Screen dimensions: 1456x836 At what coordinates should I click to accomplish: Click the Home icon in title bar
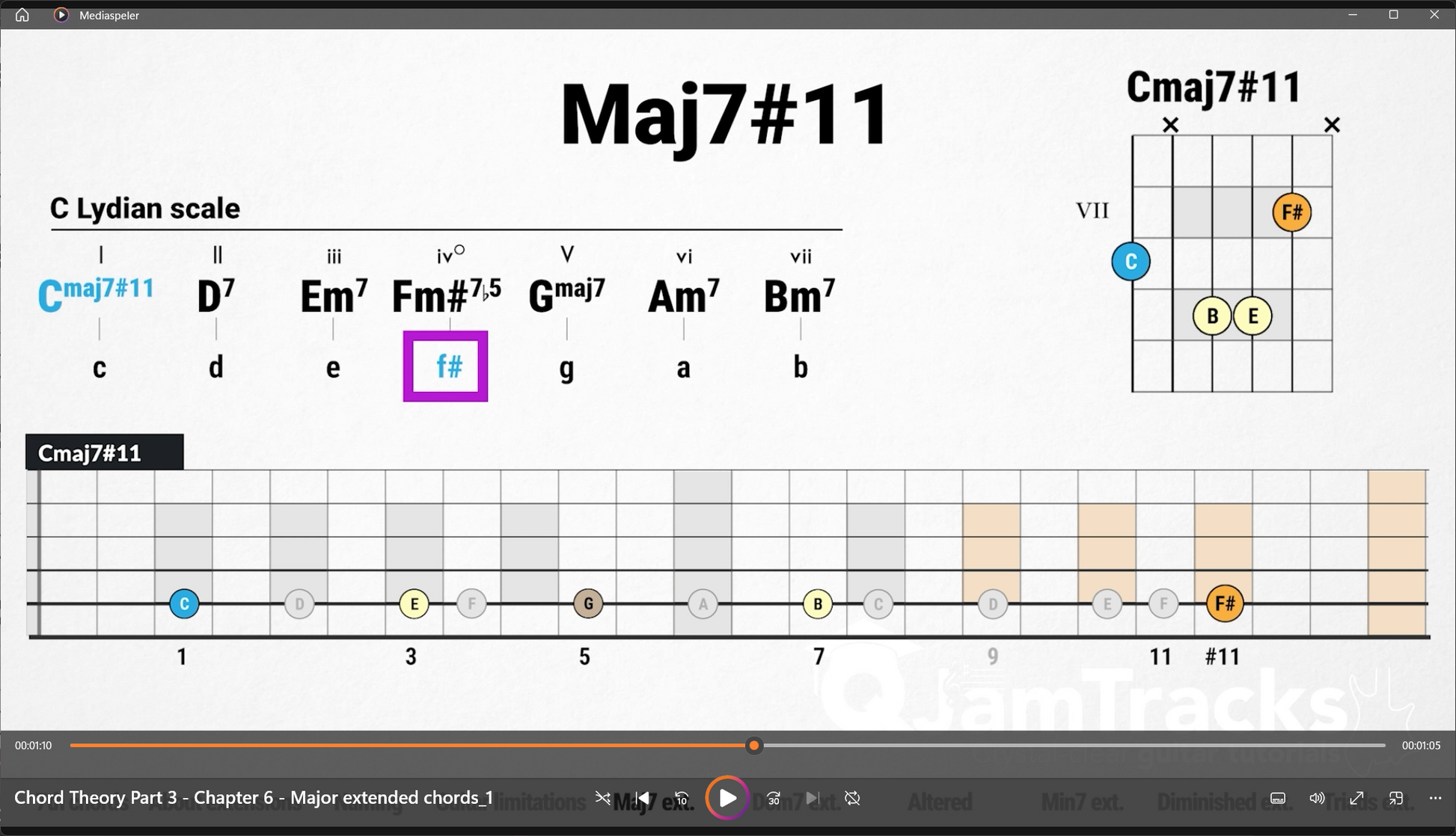point(22,15)
